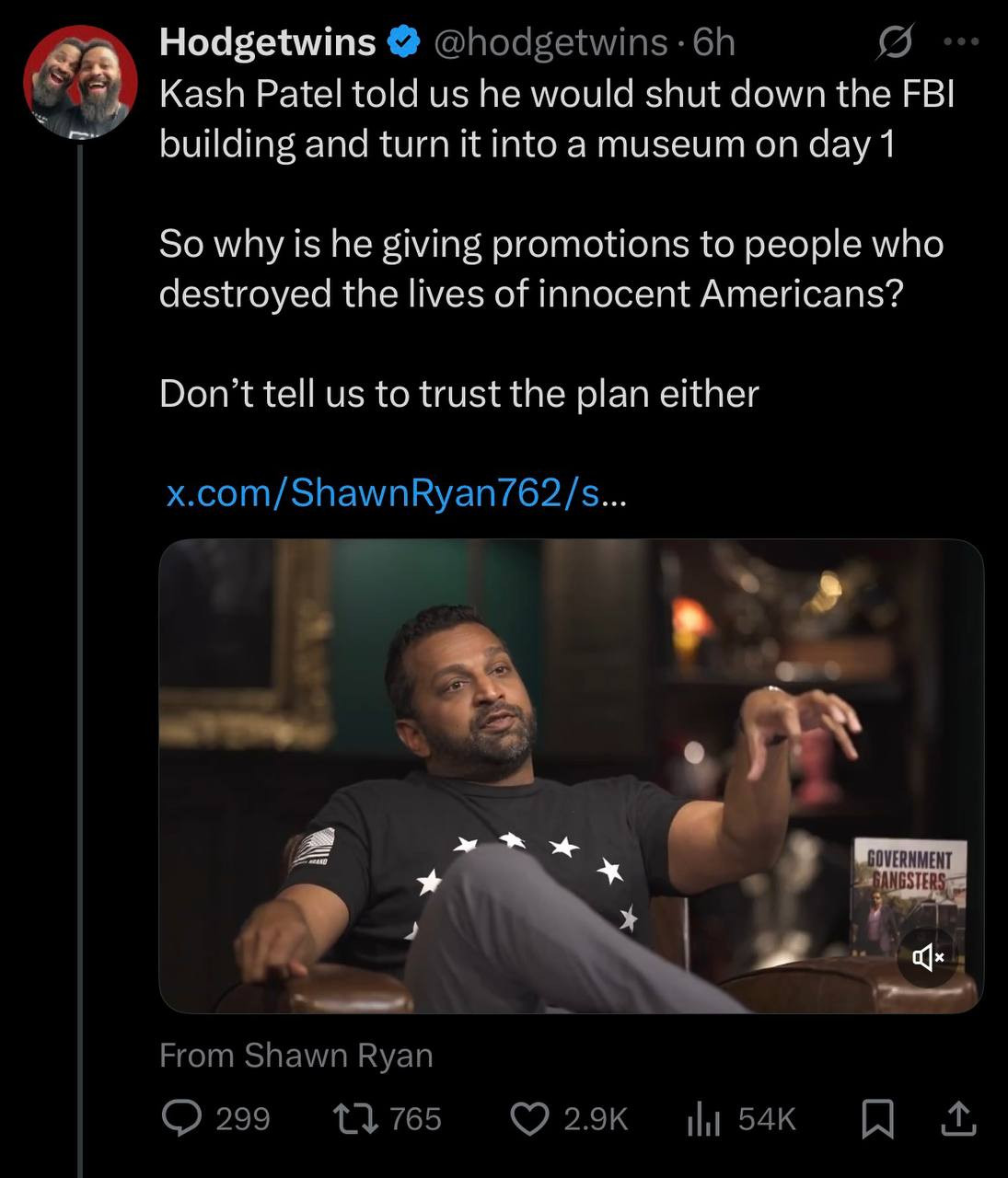1008x1178 pixels.
Task: View analytics via the 54K views count
Action: (x=766, y=1118)
